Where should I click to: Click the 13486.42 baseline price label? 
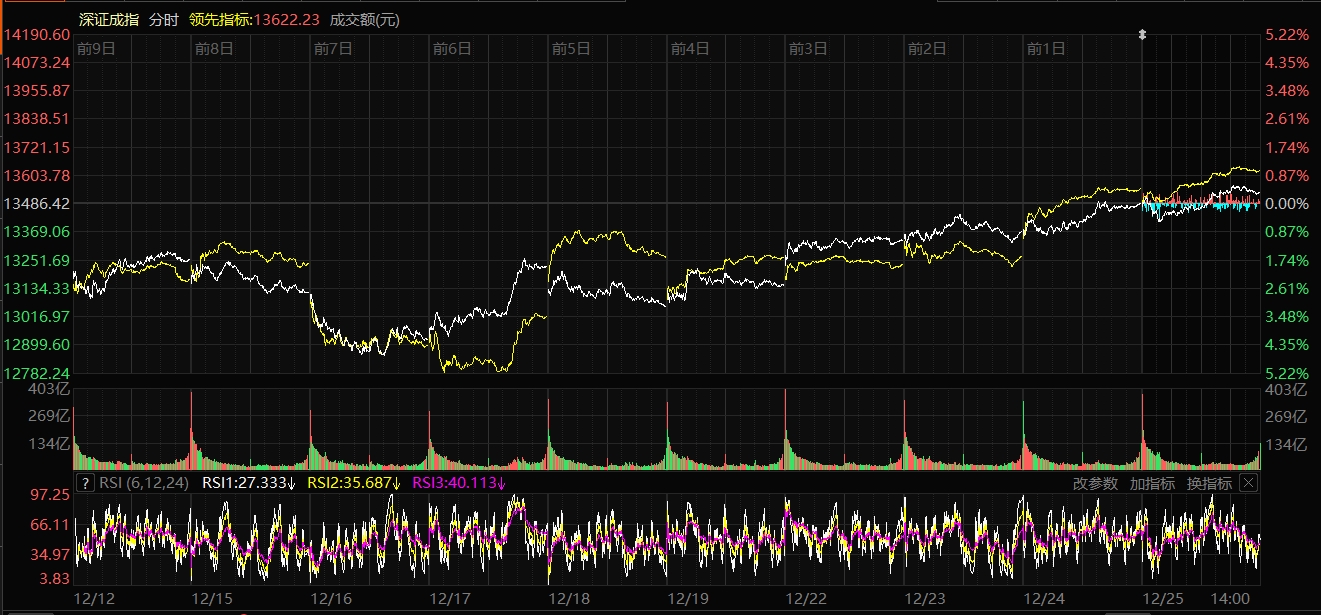point(37,203)
